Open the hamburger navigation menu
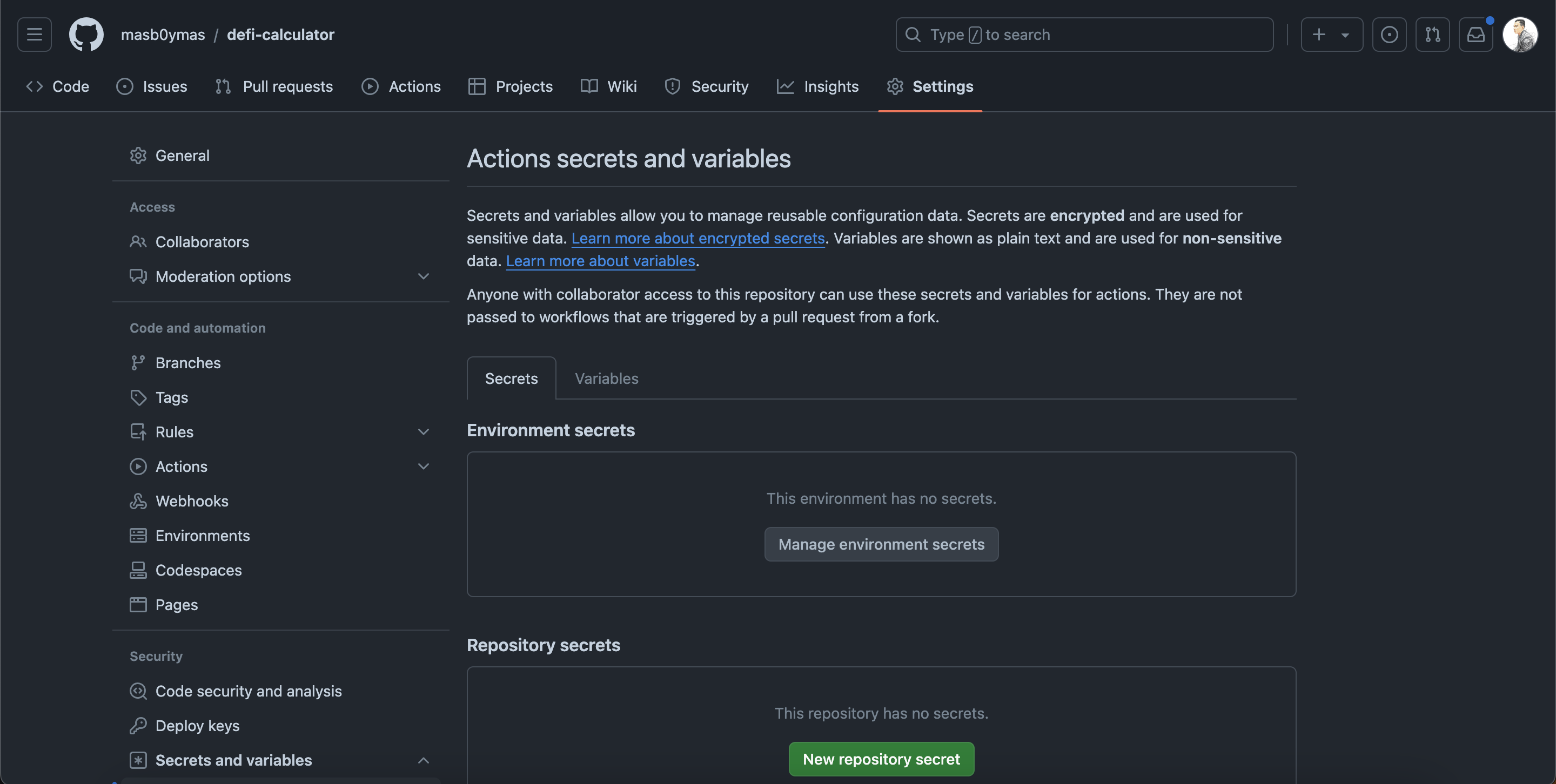Image resolution: width=1556 pixels, height=784 pixels. pyautogui.click(x=35, y=35)
